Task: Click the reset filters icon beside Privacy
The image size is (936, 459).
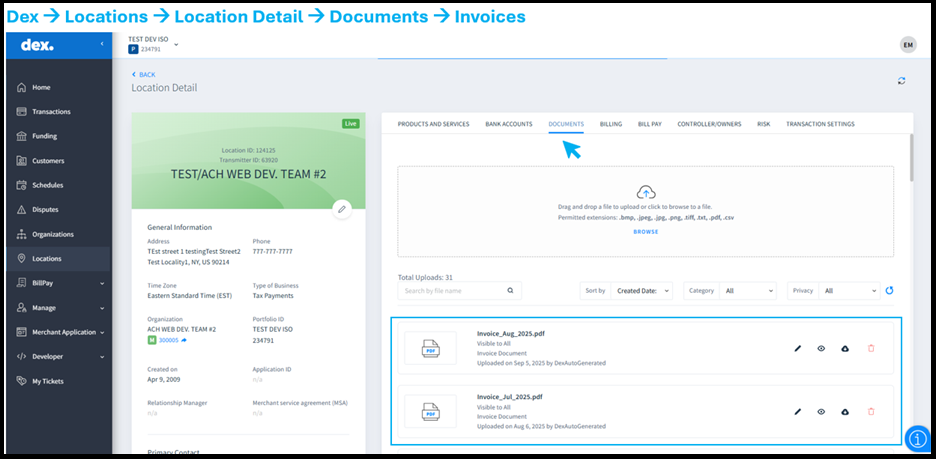Action: click(889, 291)
